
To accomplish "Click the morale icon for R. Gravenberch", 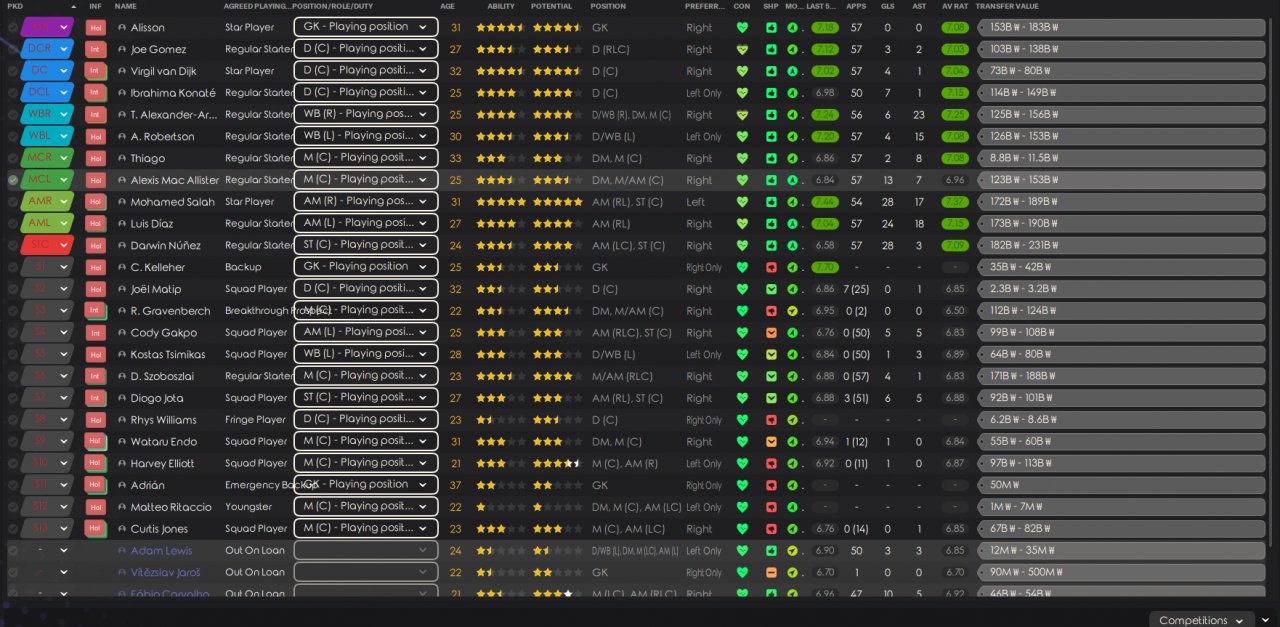I will coord(792,311).
